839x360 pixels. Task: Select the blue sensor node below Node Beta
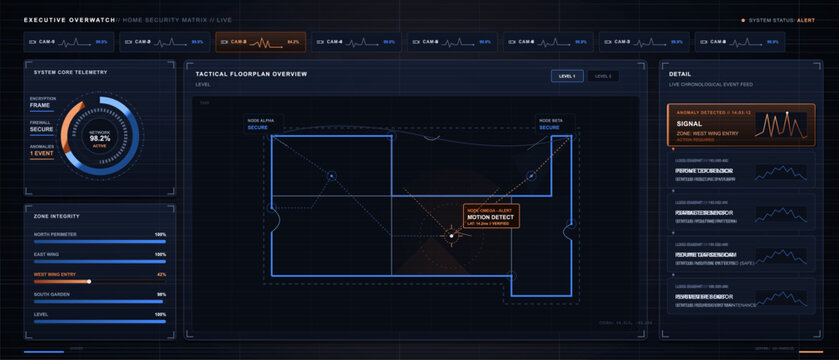pyautogui.click(x=531, y=175)
